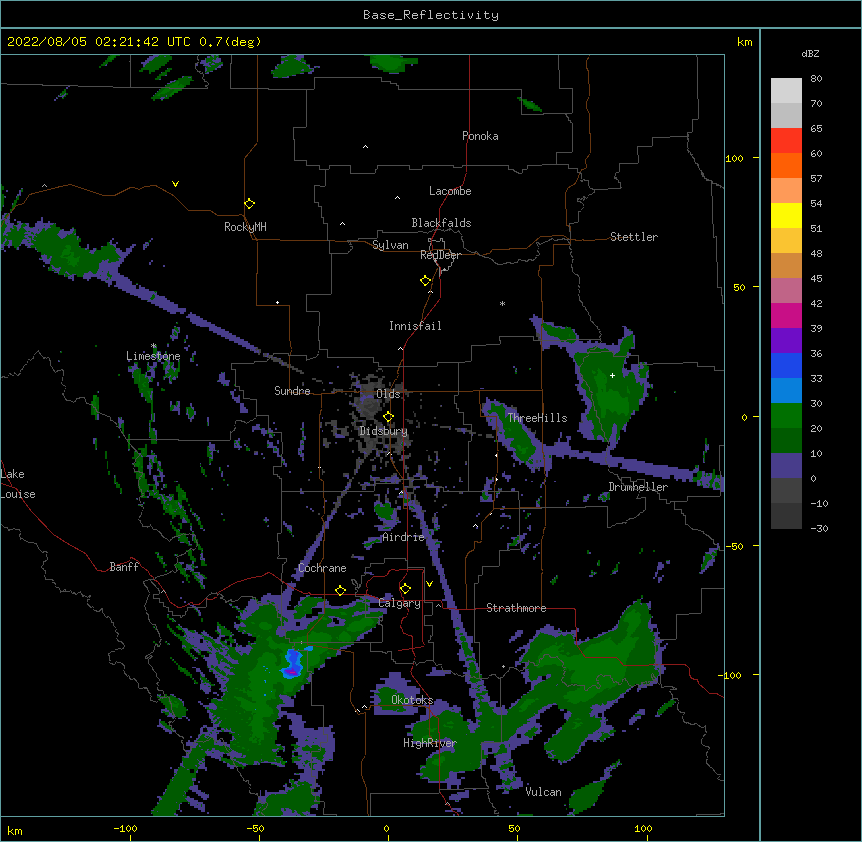Select the slate purple 10-0 dBZ legend swatch
862x842 pixels.
tap(786, 466)
